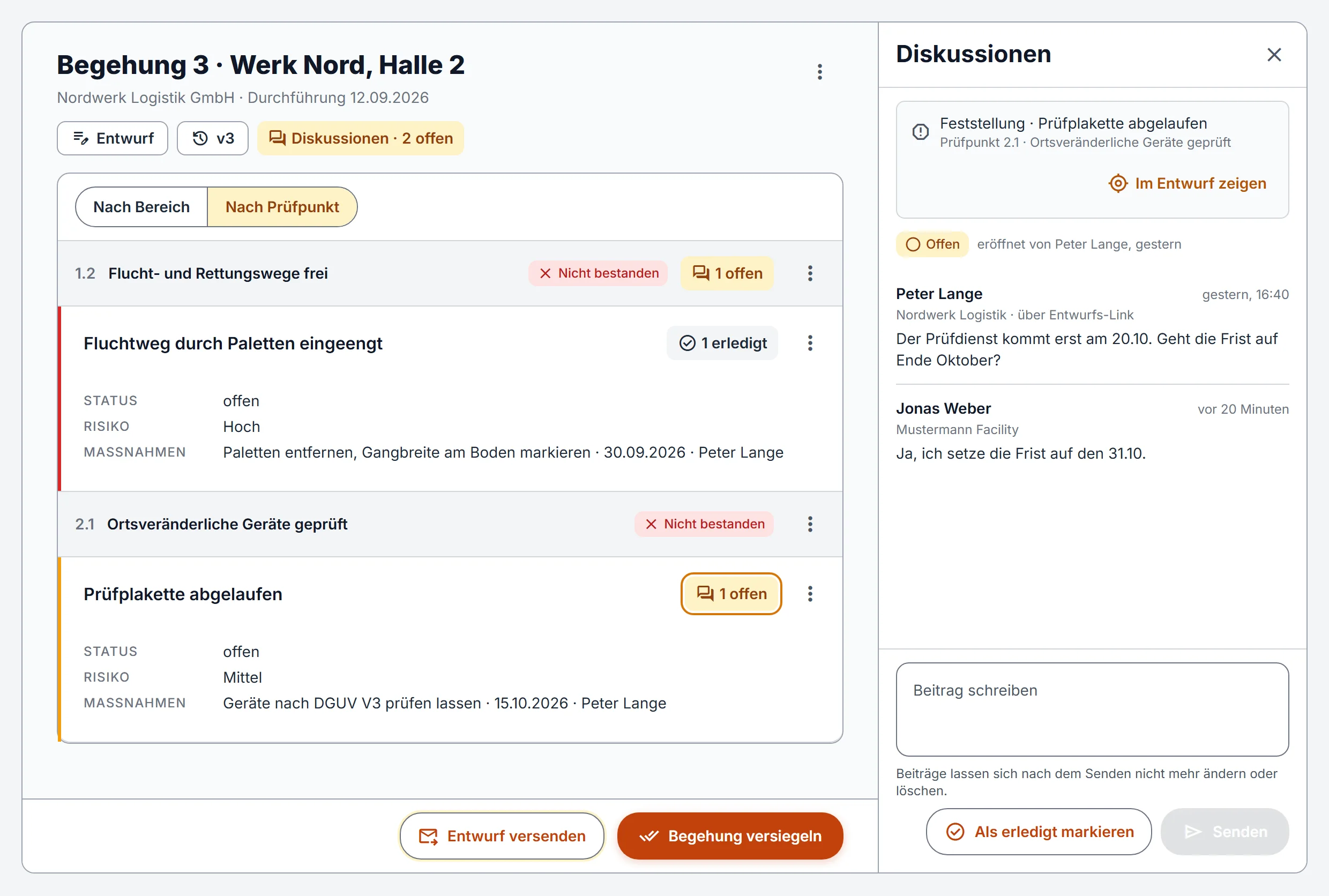Click the Senden button
Viewport: 1329px width, 896px height.
click(1225, 832)
